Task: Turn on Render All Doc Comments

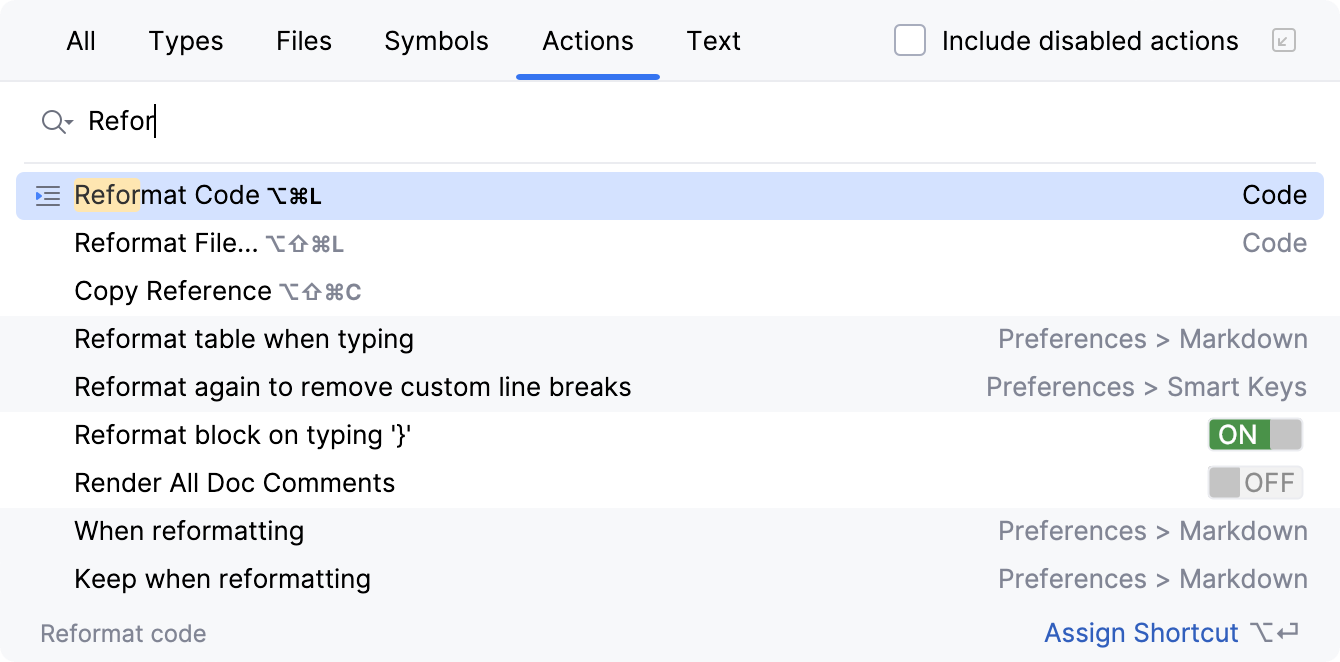Action: pos(1254,482)
